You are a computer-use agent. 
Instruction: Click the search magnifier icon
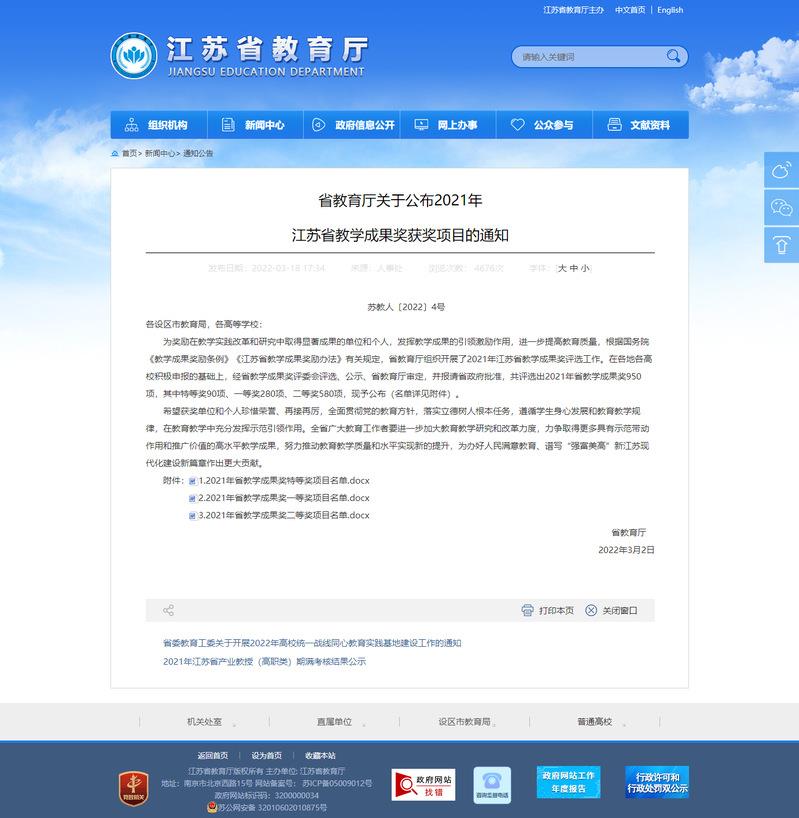675,57
